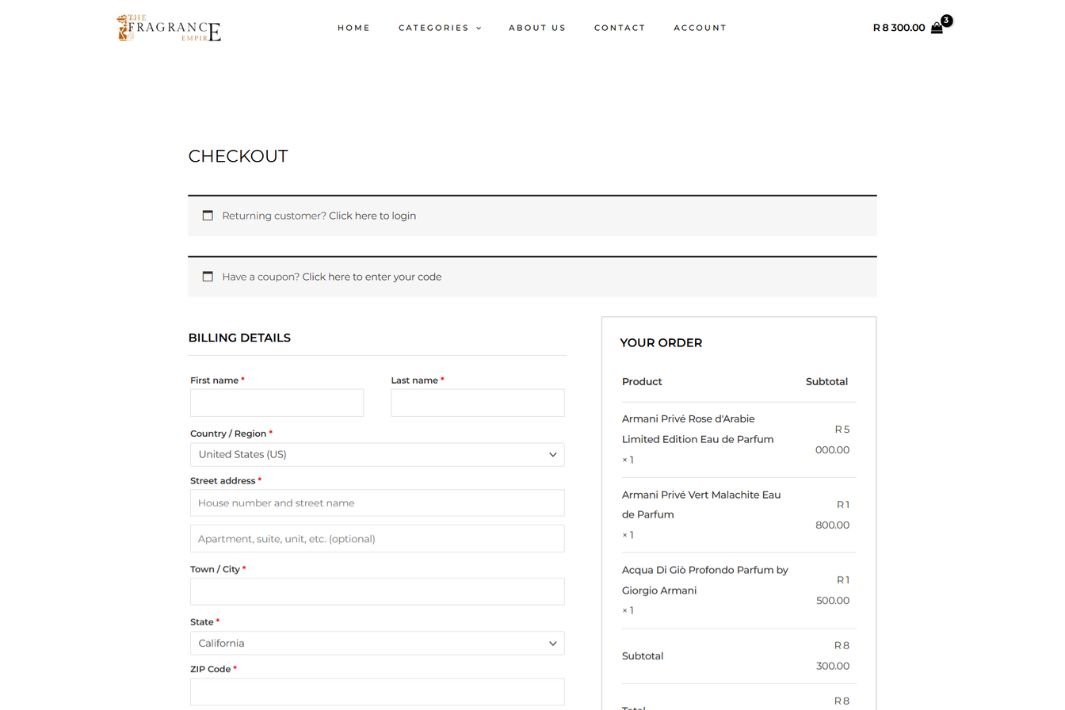This screenshot has height=710, width=1065.
Task: Open the Categories menu item
Action: [x=433, y=28]
